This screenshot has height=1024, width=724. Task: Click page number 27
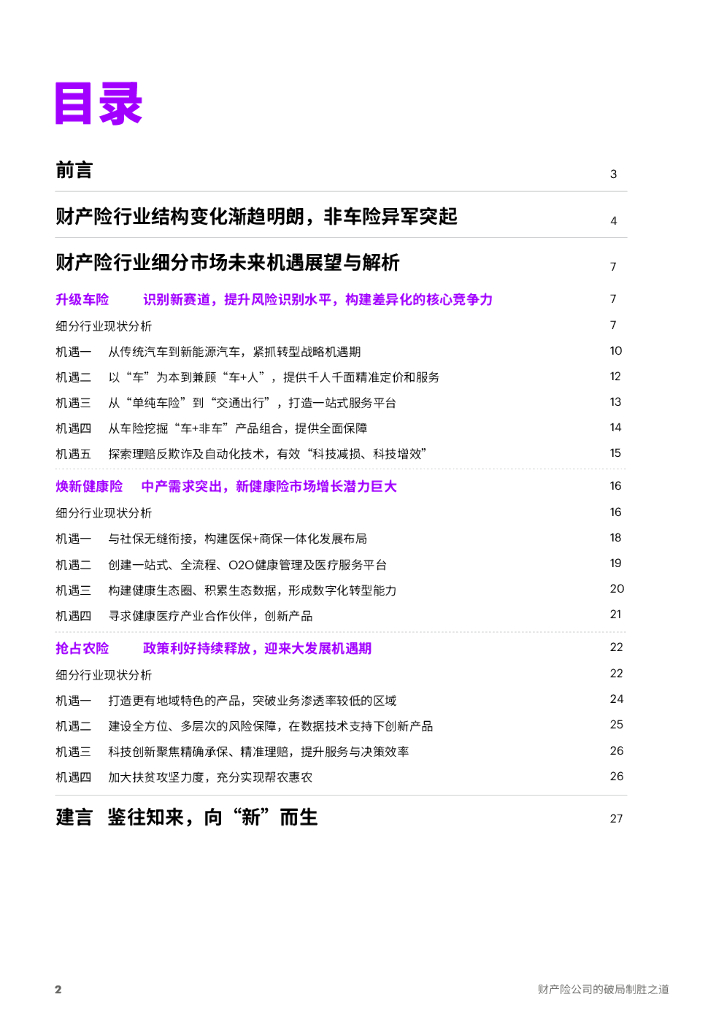point(616,818)
